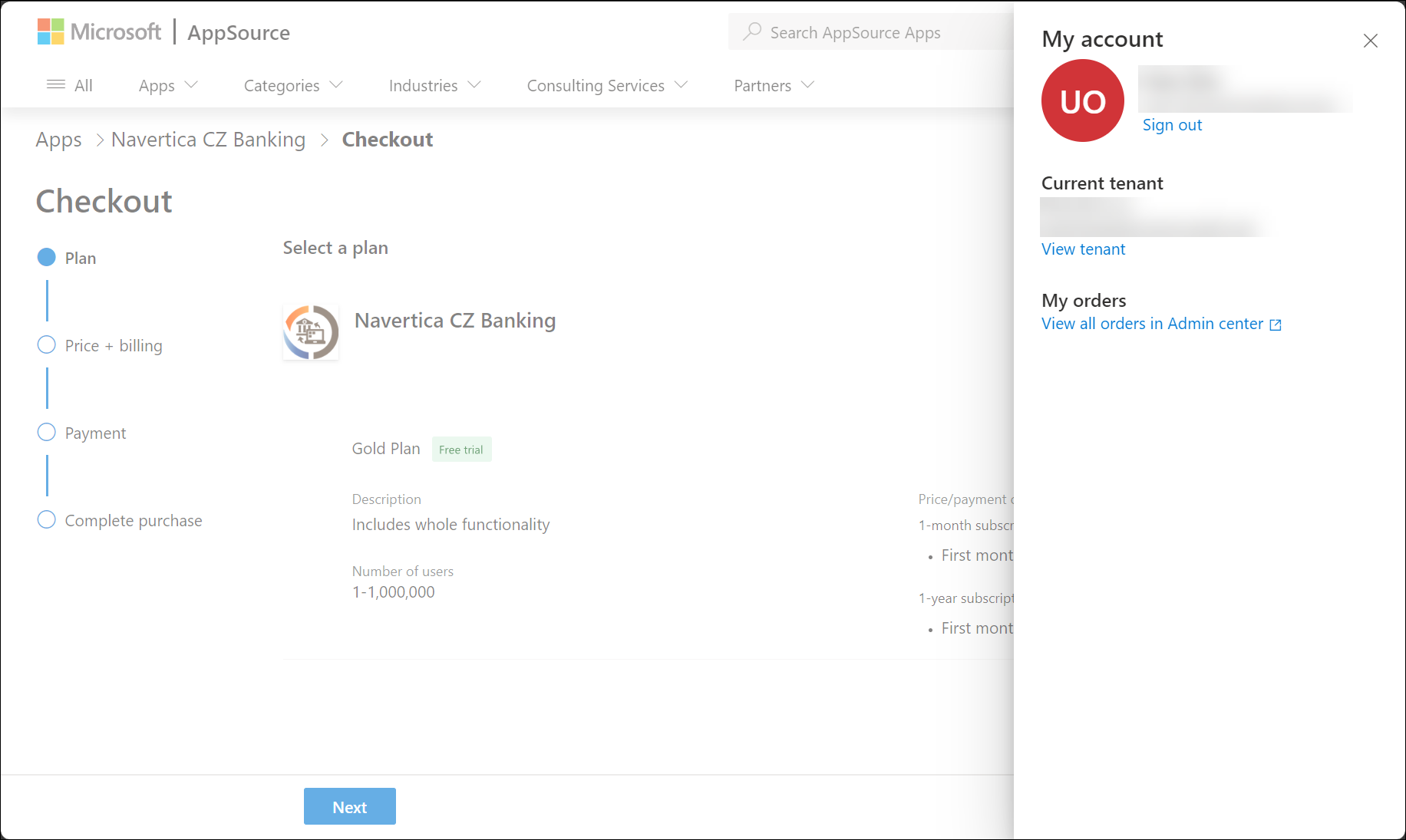Click the UO account avatar
The image size is (1406, 840).
[x=1082, y=100]
